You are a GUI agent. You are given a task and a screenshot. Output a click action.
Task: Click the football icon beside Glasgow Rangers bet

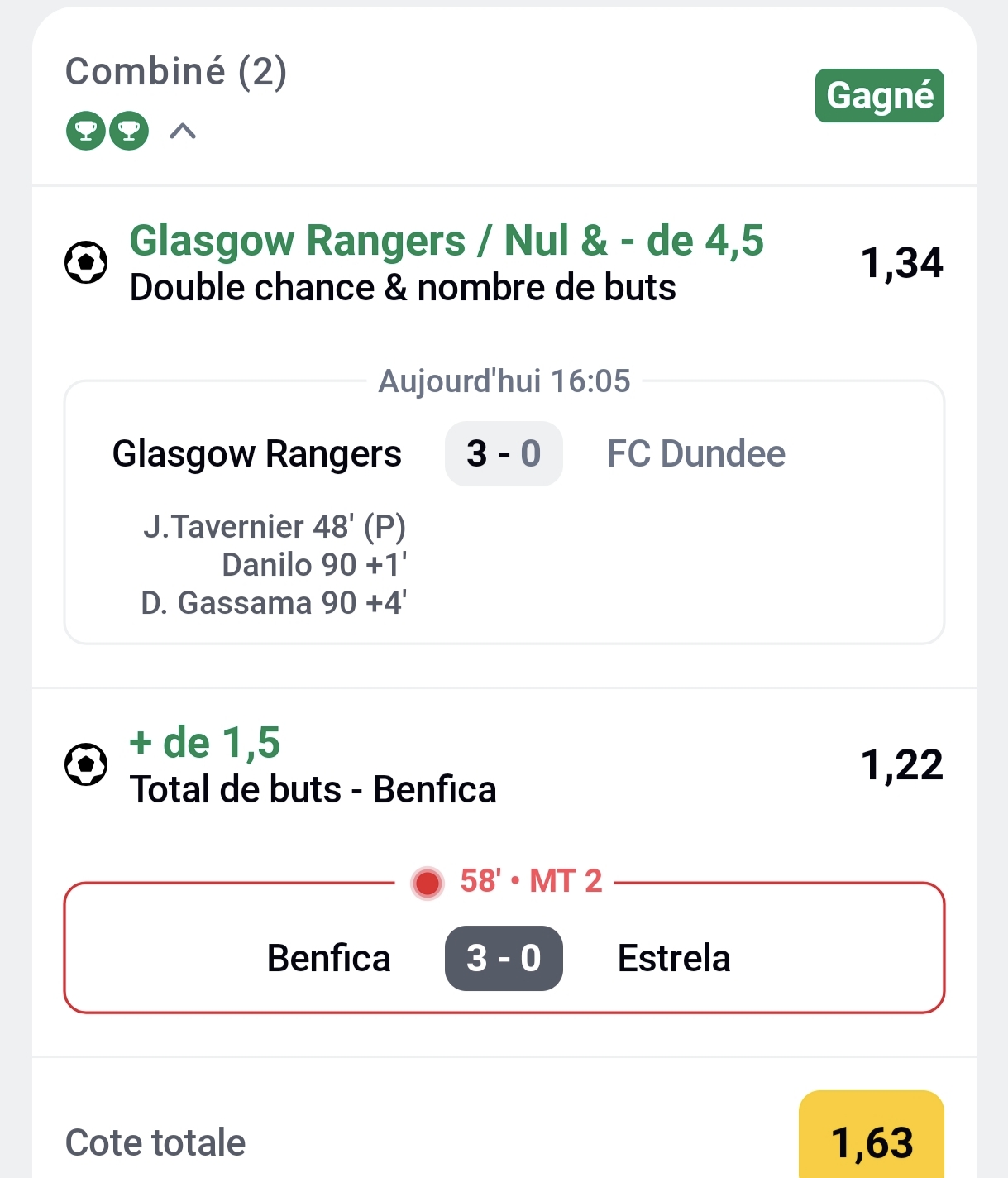[86, 262]
